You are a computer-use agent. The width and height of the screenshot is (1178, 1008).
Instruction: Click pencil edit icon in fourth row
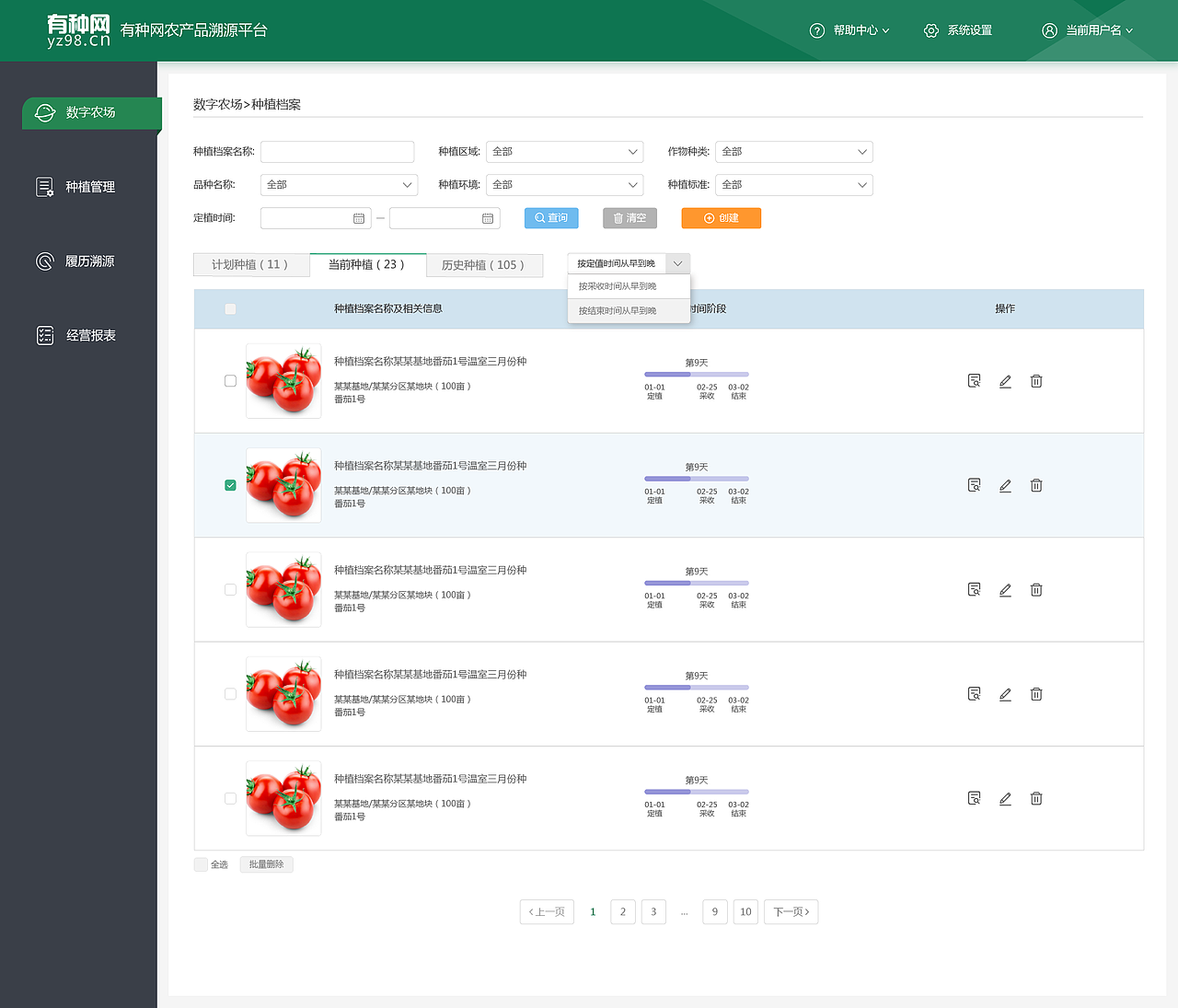point(1005,694)
